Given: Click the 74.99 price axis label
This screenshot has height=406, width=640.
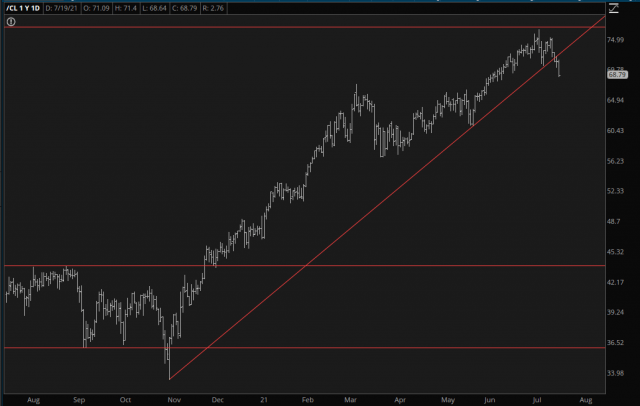Looking at the screenshot, I should pyautogui.click(x=617, y=41).
